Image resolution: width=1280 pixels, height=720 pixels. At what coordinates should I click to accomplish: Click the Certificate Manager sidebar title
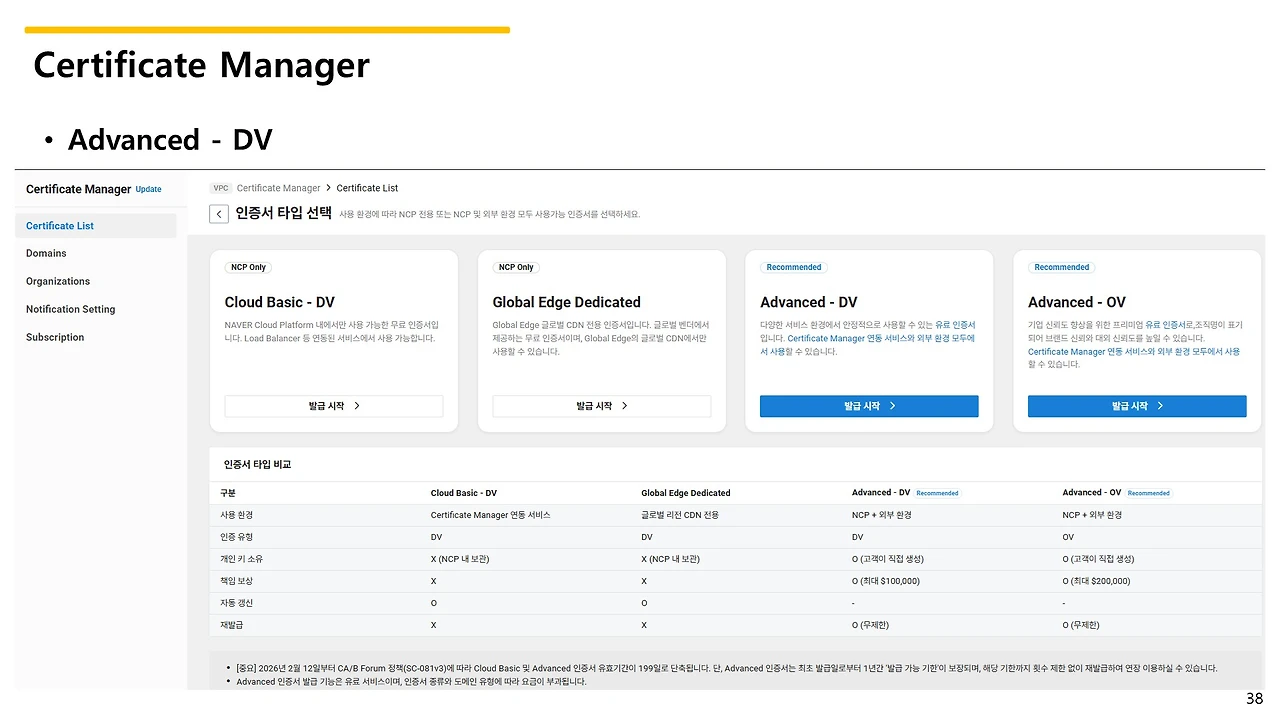click(x=78, y=189)
